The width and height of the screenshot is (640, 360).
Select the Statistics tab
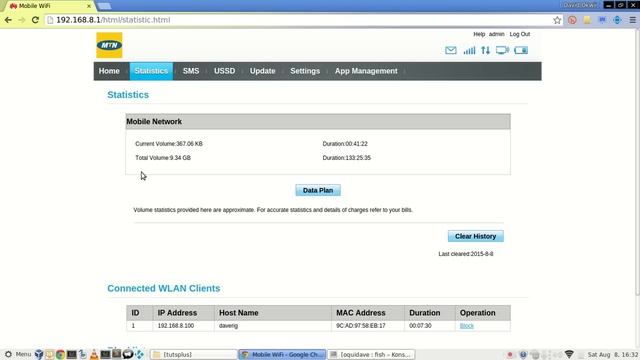[x=151, y=71]
